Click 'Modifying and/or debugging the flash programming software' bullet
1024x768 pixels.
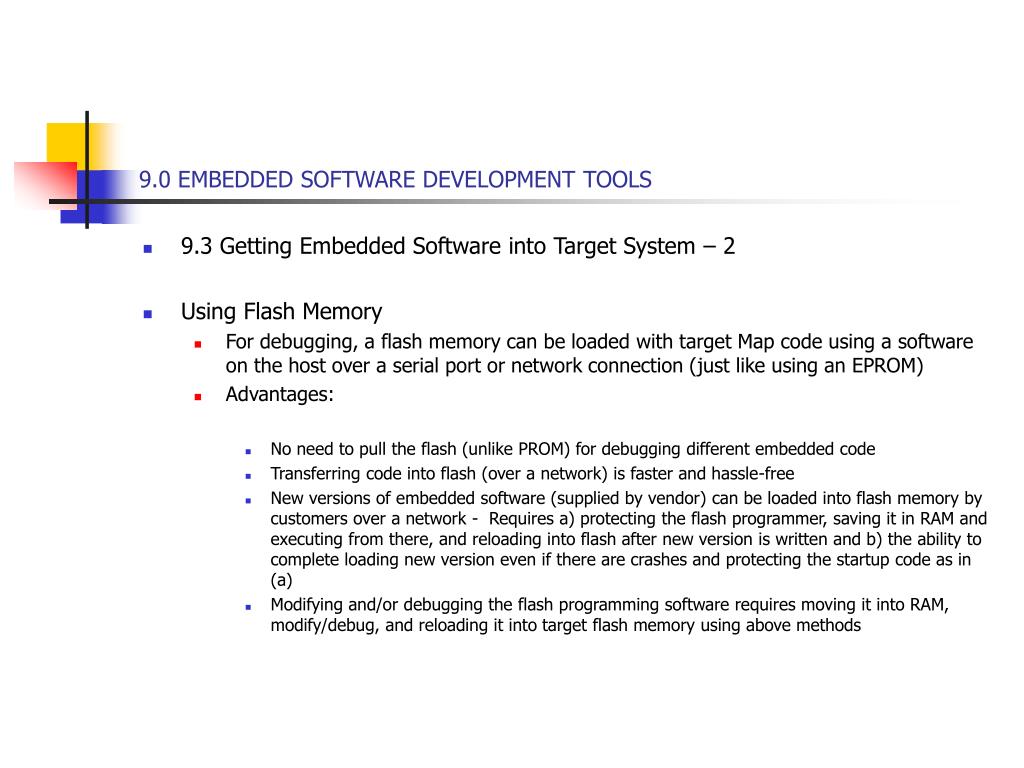click(x=609, y=615)
